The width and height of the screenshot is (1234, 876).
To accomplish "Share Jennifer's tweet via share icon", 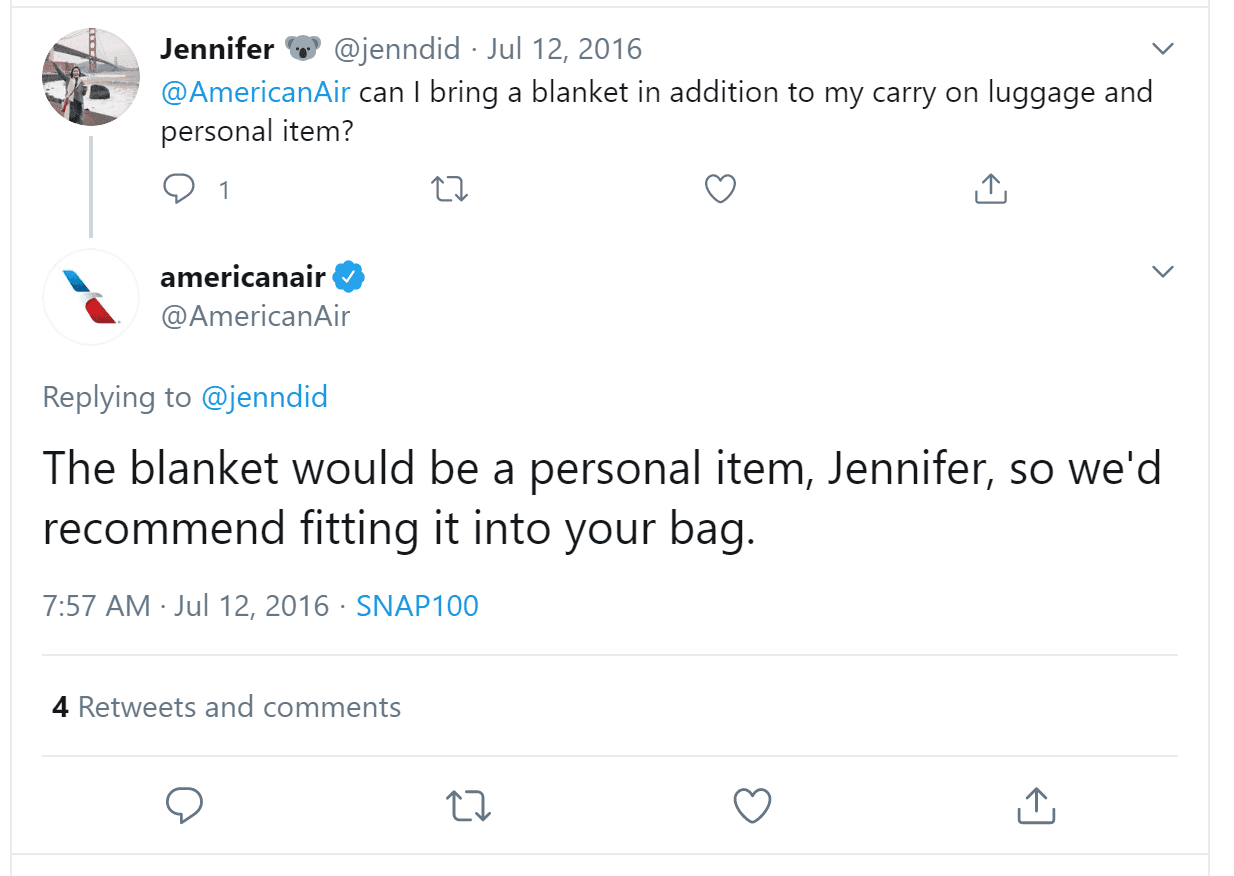I will pyautogui.click(x=990, y=188).
